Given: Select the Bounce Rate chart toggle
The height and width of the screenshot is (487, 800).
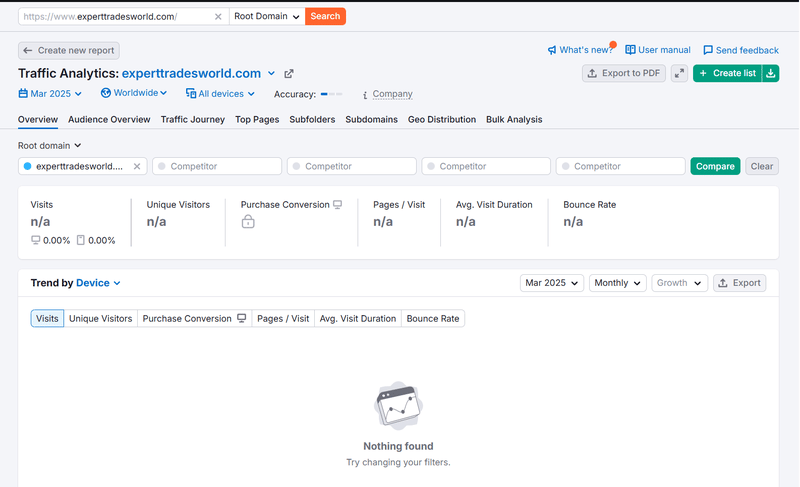Looking at the screenshot, I should 433,319.
